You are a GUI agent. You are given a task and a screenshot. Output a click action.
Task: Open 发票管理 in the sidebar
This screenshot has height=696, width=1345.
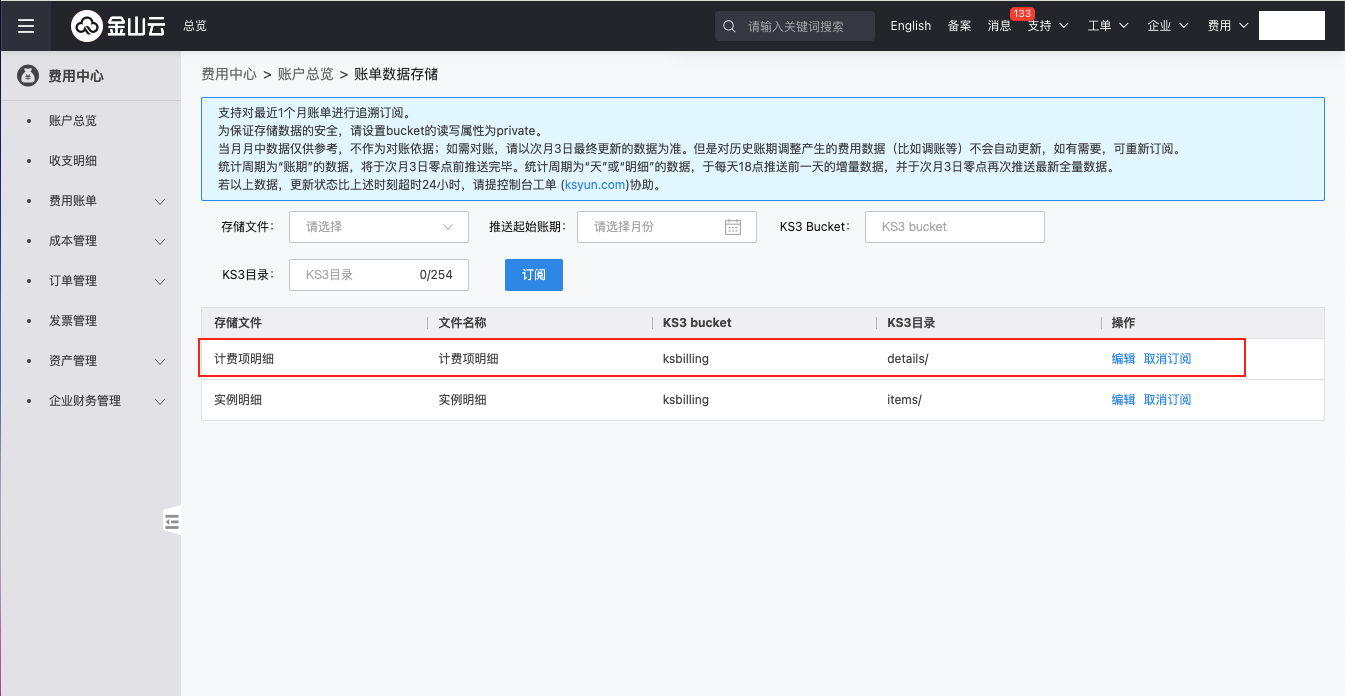click(73, 321)
